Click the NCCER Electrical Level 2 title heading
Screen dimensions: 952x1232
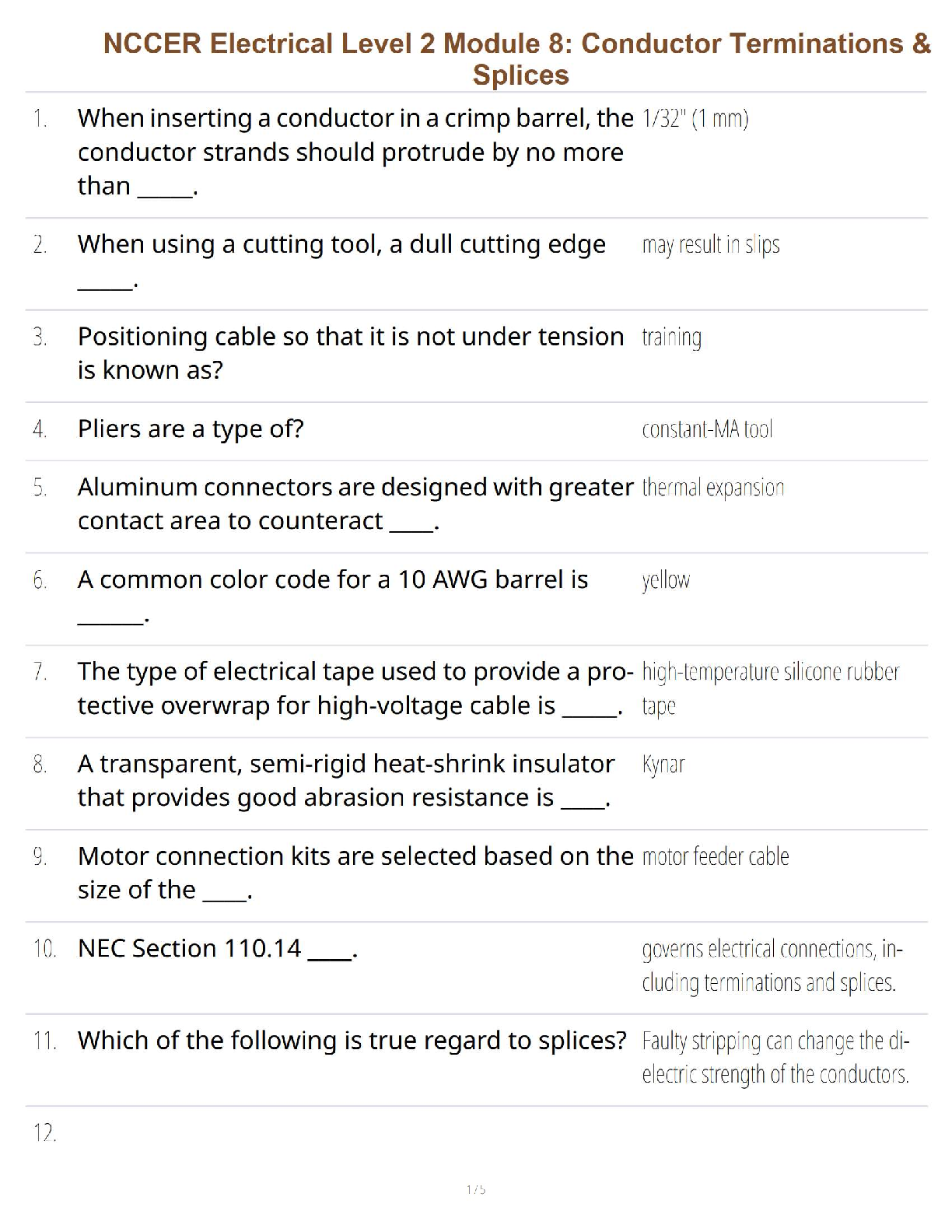516,58
